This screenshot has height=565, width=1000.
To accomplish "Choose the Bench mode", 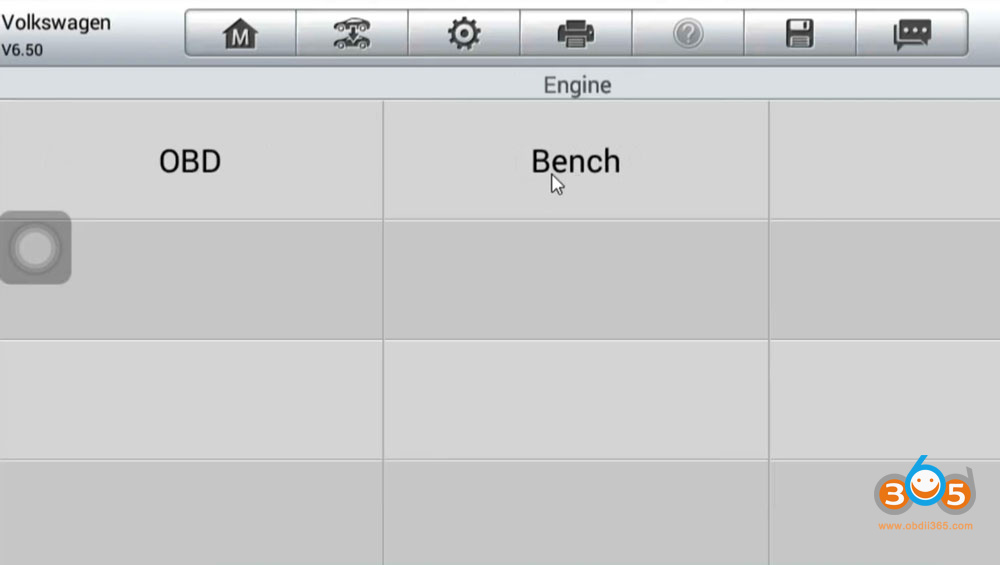I will (x=575, y=161).
